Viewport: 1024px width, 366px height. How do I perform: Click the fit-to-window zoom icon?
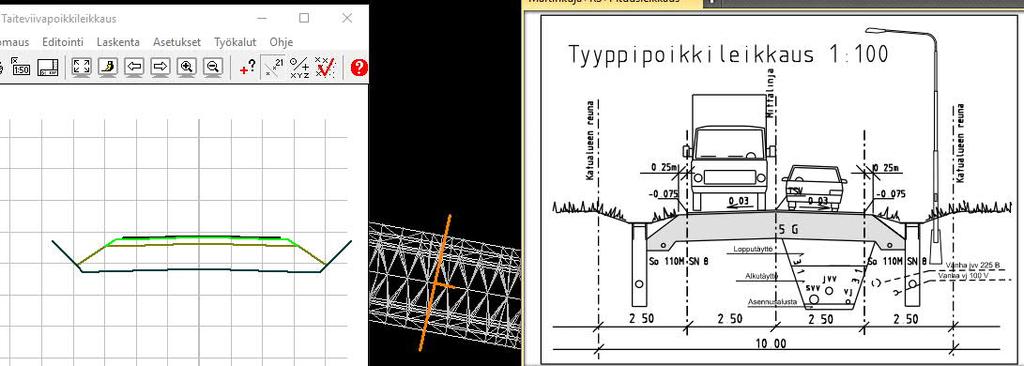82,67
